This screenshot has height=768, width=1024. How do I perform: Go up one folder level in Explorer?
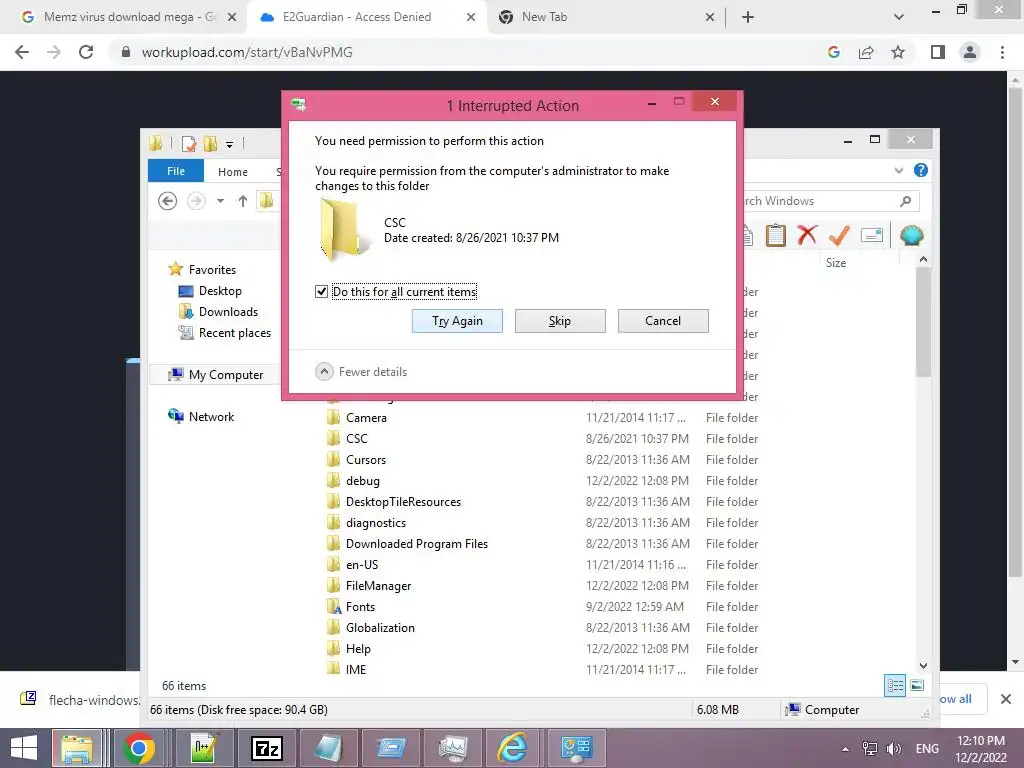[x=242, y=201]
